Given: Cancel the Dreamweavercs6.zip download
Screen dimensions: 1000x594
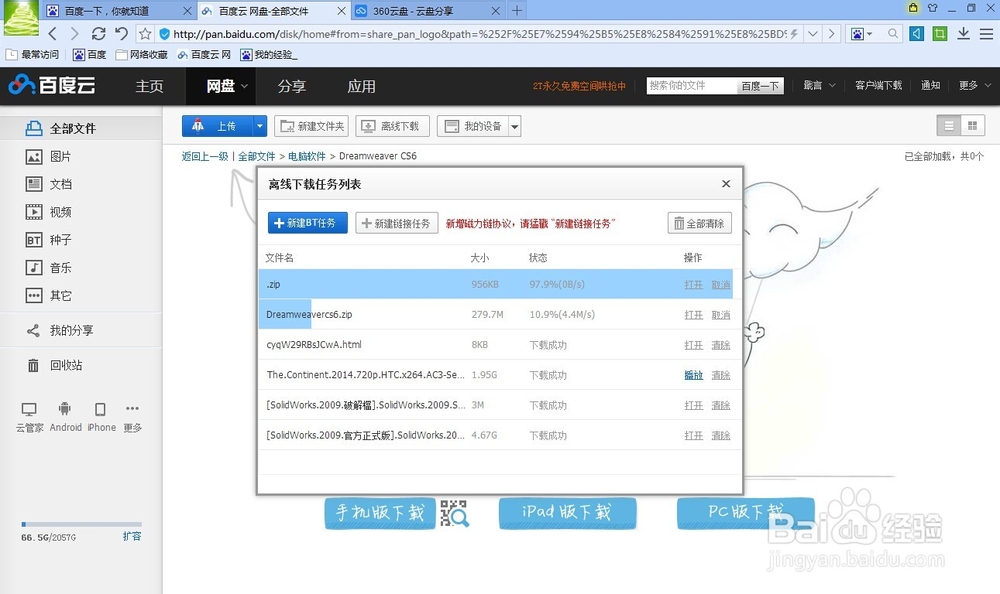Looking at the screenshot, I should 721,315.
